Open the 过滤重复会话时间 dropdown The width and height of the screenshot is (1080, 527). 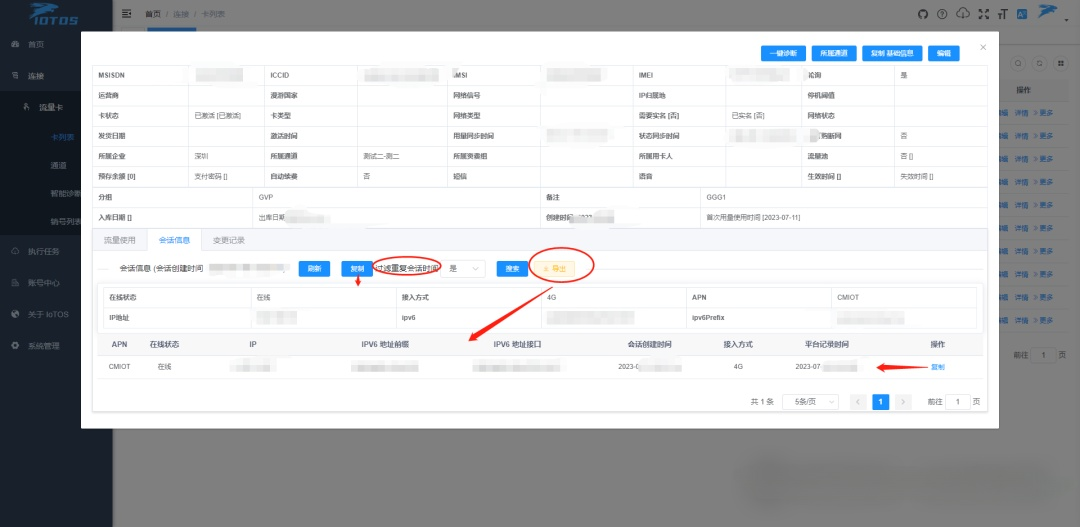(x=463, y=269)
